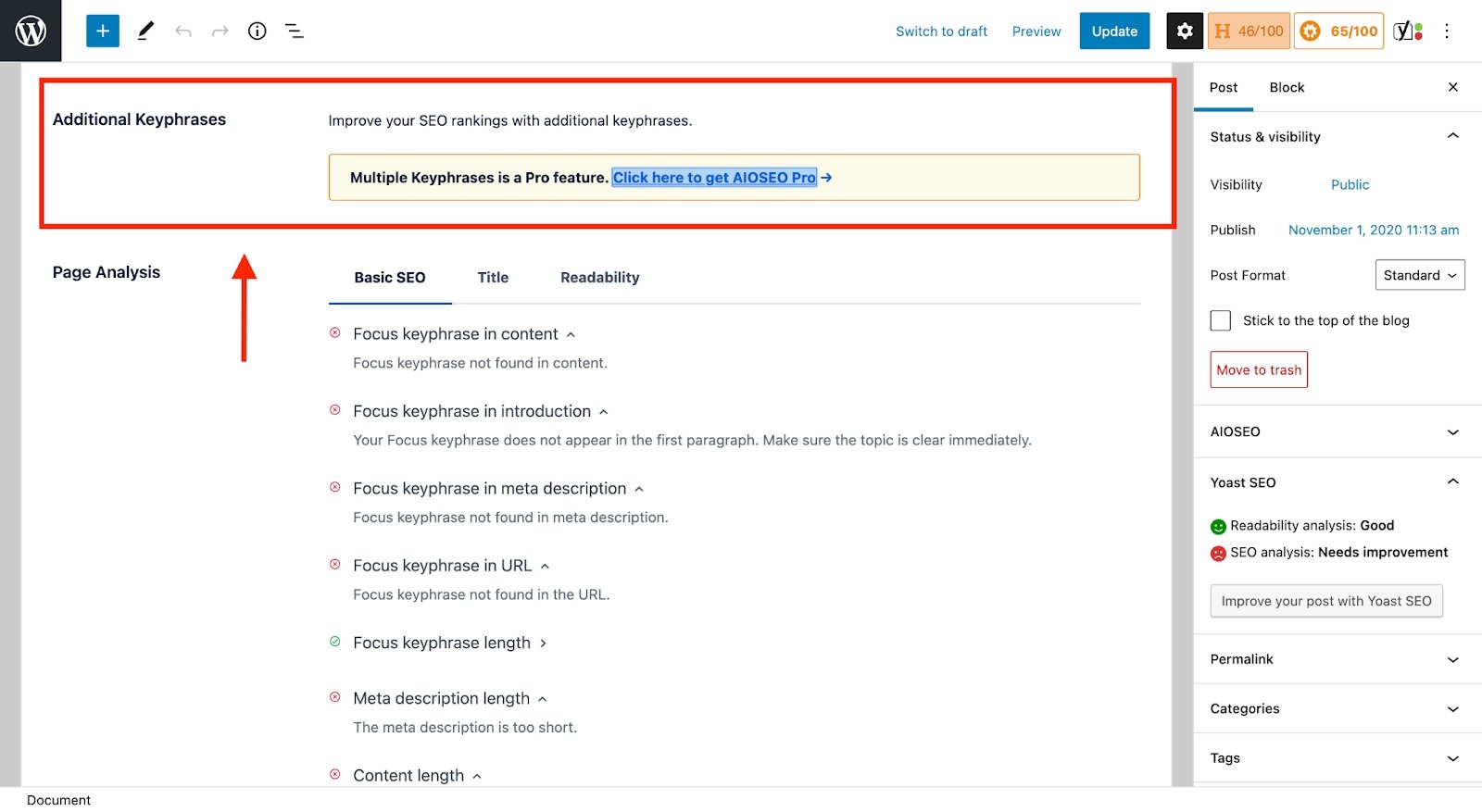Click the Yoast SEO toolbar icon
This screenshot has width=1482, height=812.
click(1403, 31)
